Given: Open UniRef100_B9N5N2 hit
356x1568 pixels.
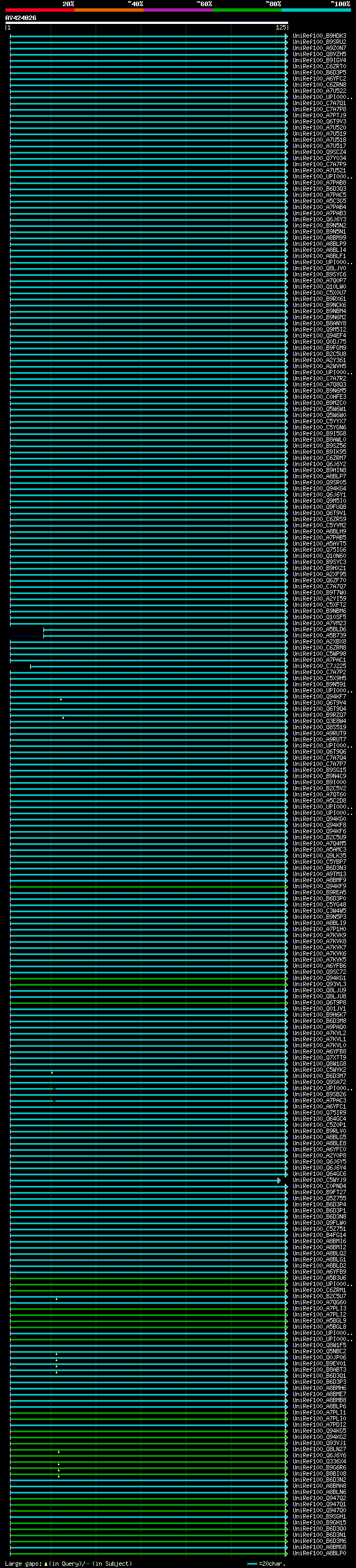Looking at the screenshot, I should pyautogui.click(x=319, y=226).
